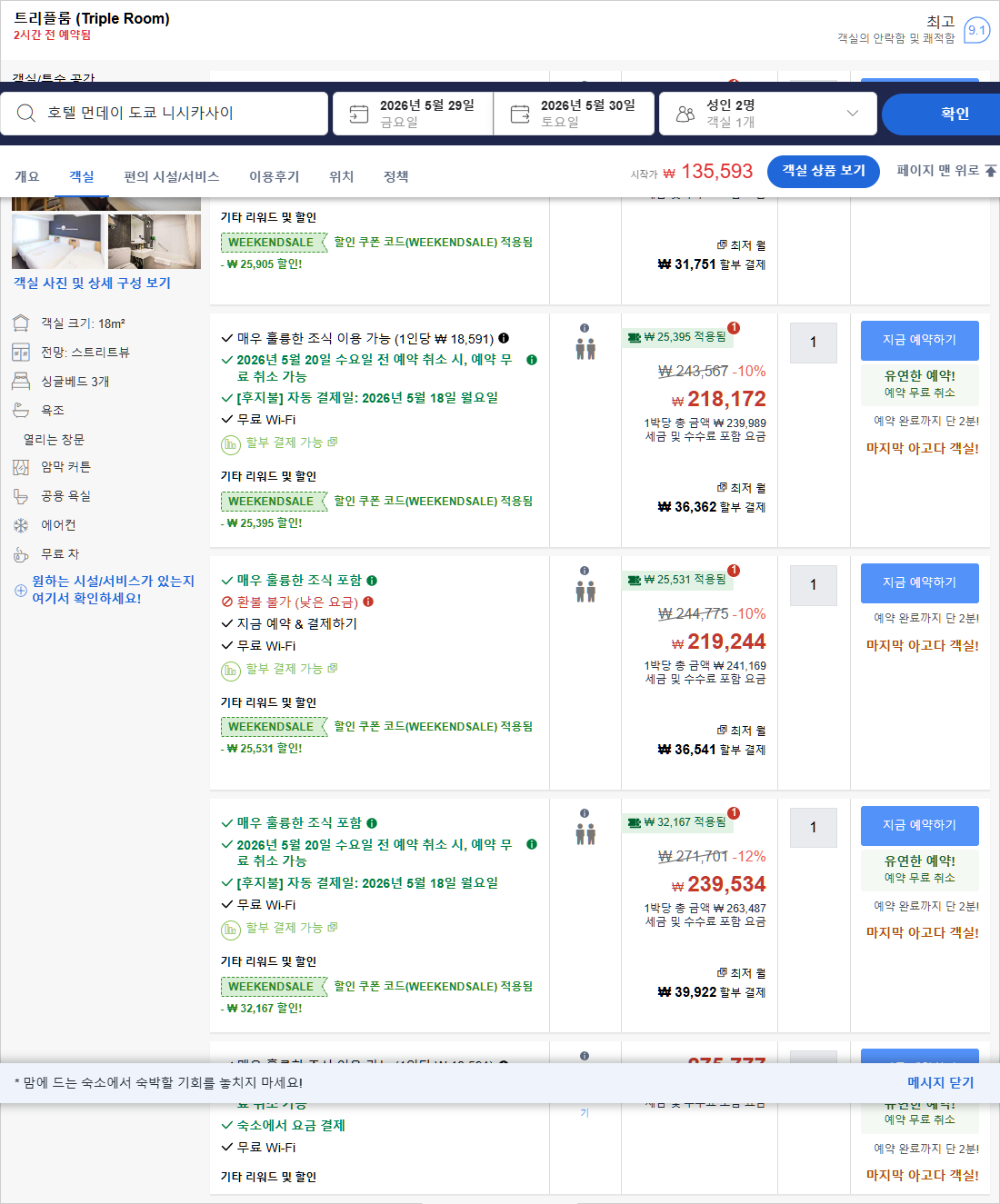The height and width of the screenshot is (1204, 1000).
Task: Select the single bed icon in sidebar
Action: 20,381
